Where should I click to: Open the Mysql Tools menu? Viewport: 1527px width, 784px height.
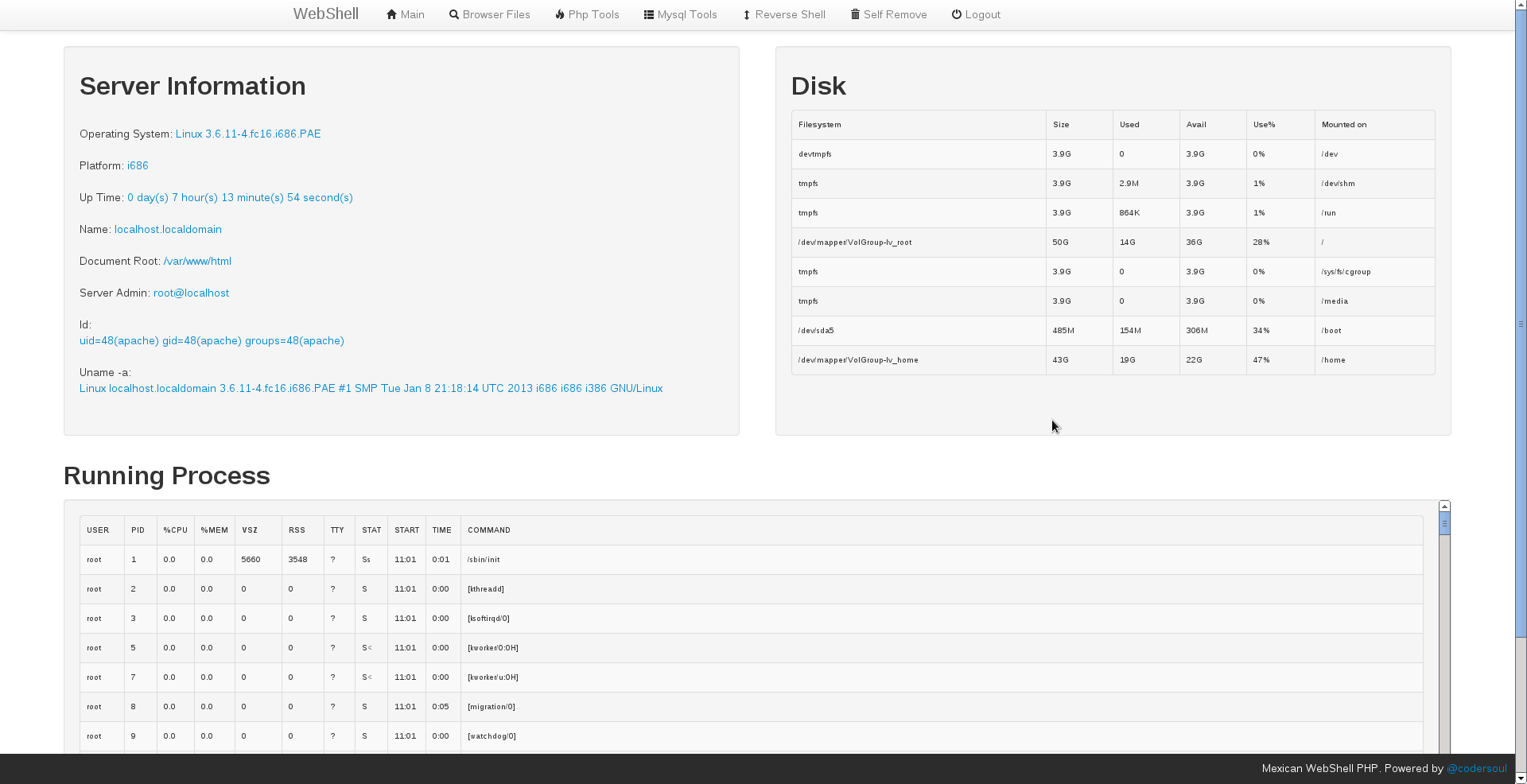[687, 14]
